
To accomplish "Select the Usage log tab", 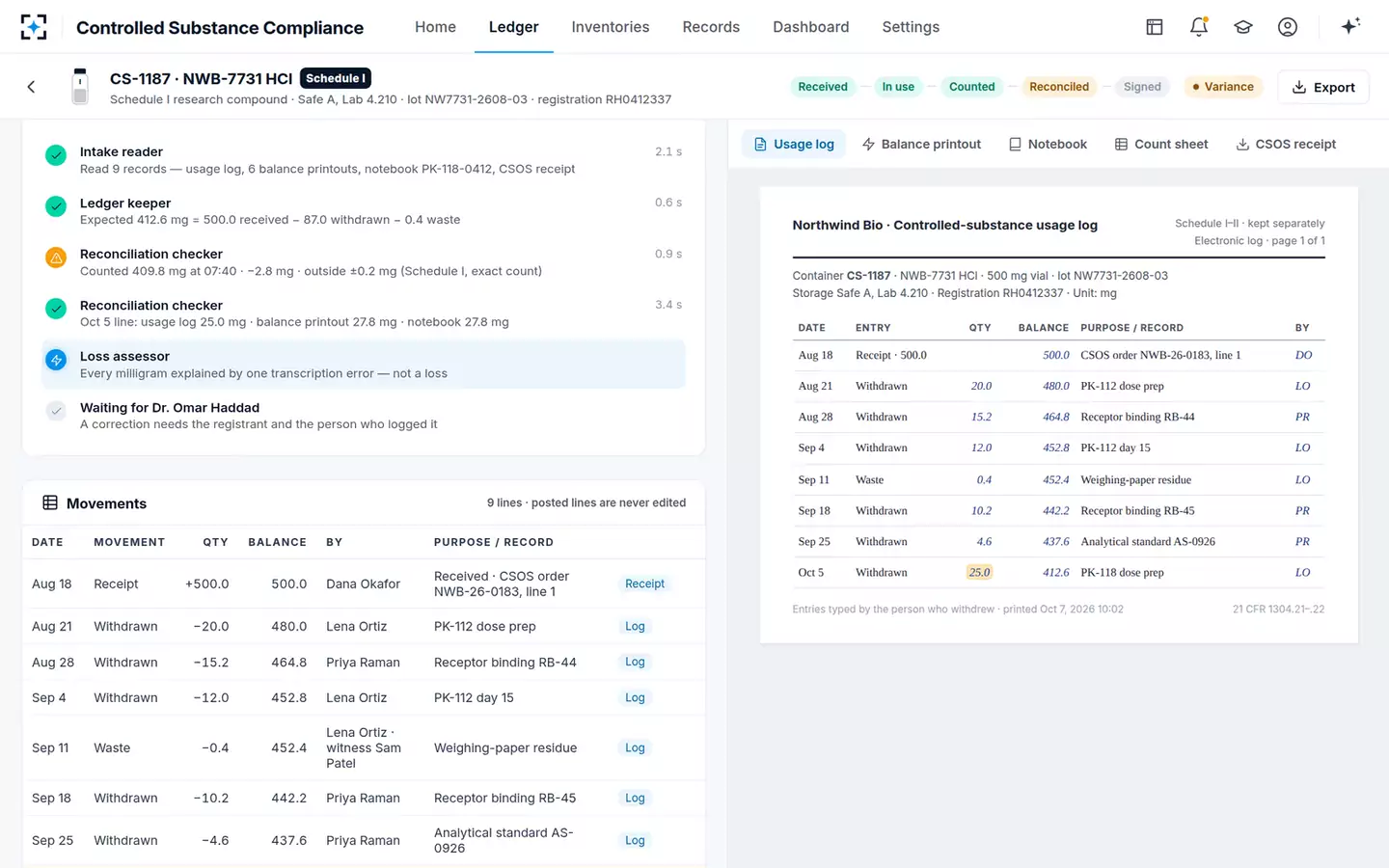I will coord(794,144).
